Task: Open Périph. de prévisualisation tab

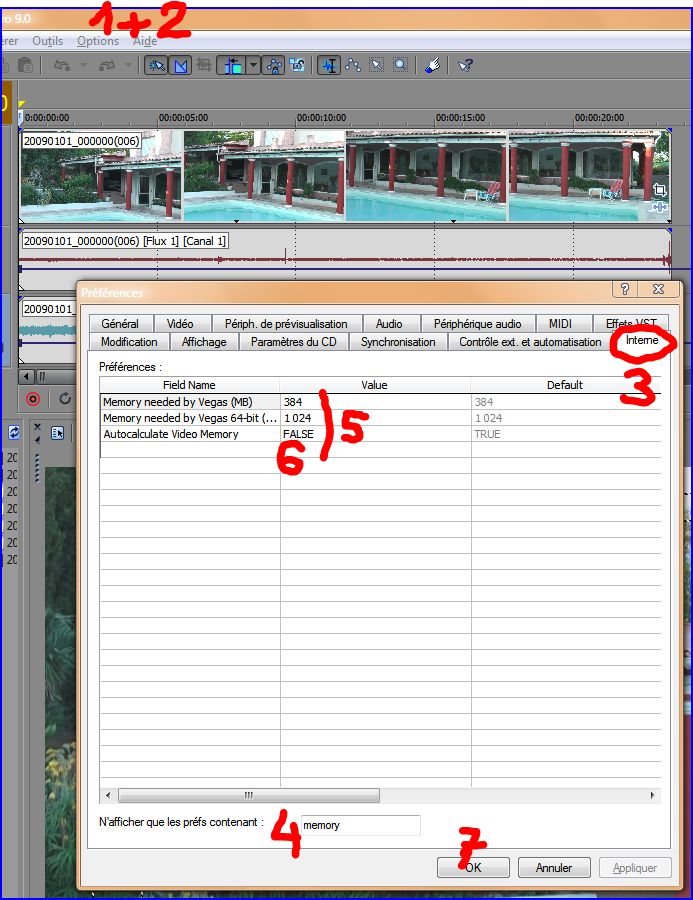Action: click(x=286, y=324)
